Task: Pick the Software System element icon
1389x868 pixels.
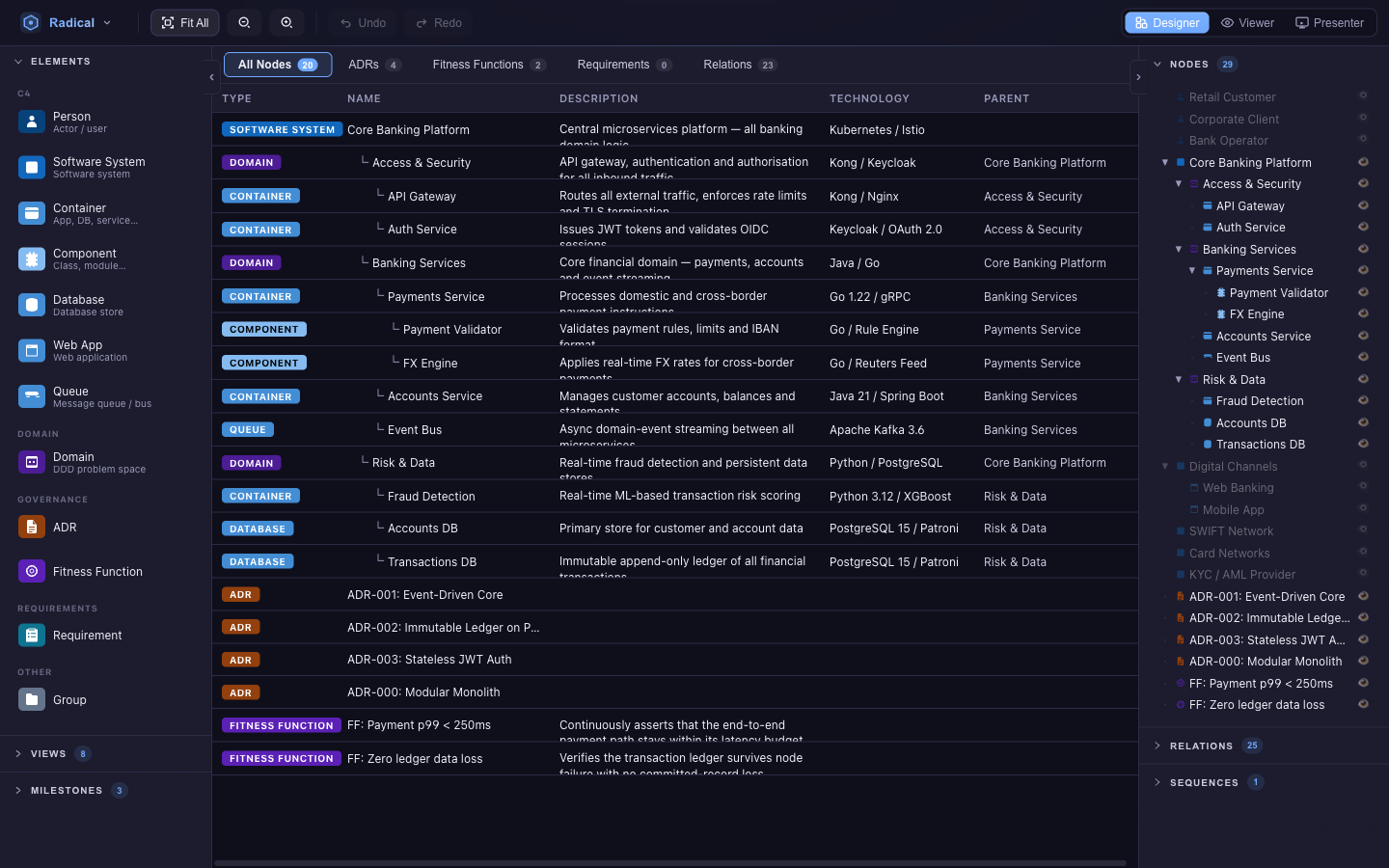Action: coord(32,168)
